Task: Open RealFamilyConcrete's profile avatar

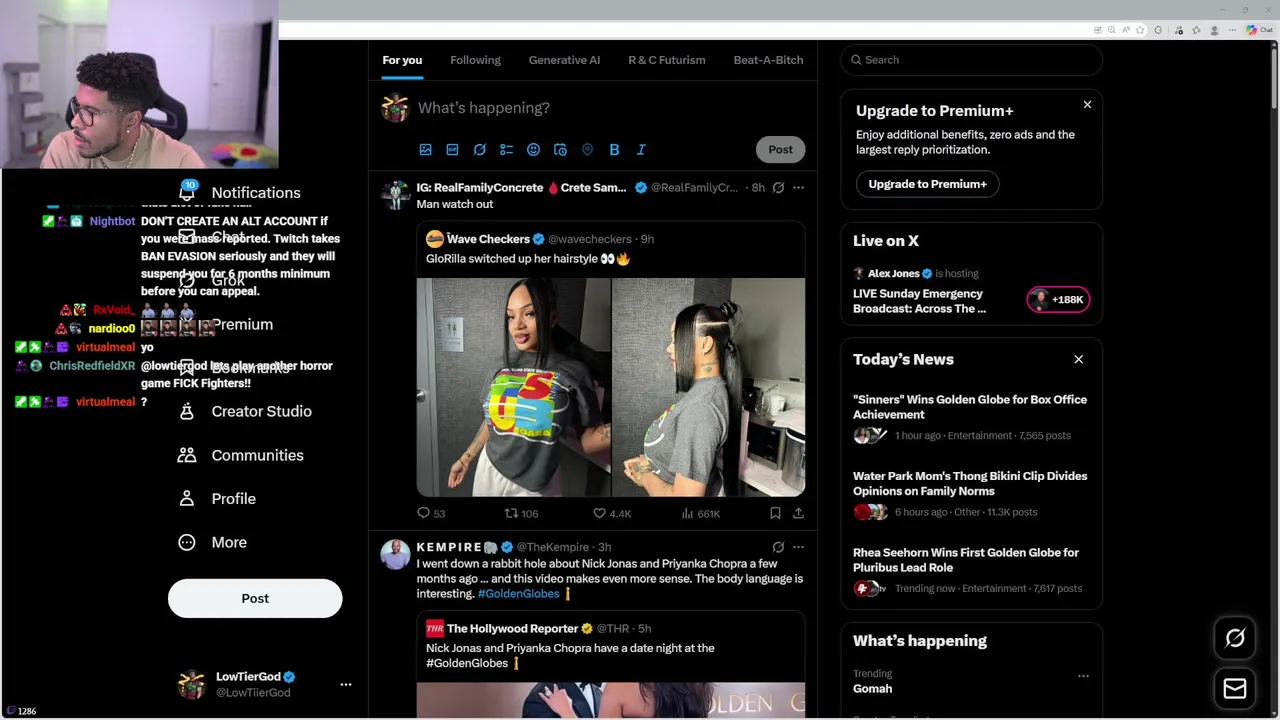Action: [x=395, y=195]
